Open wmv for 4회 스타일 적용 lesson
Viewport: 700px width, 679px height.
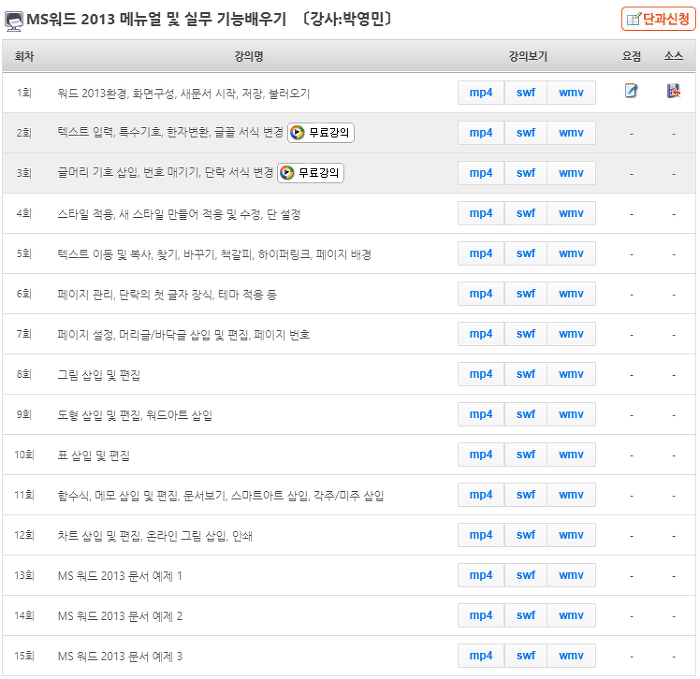(x=571, y=213)
